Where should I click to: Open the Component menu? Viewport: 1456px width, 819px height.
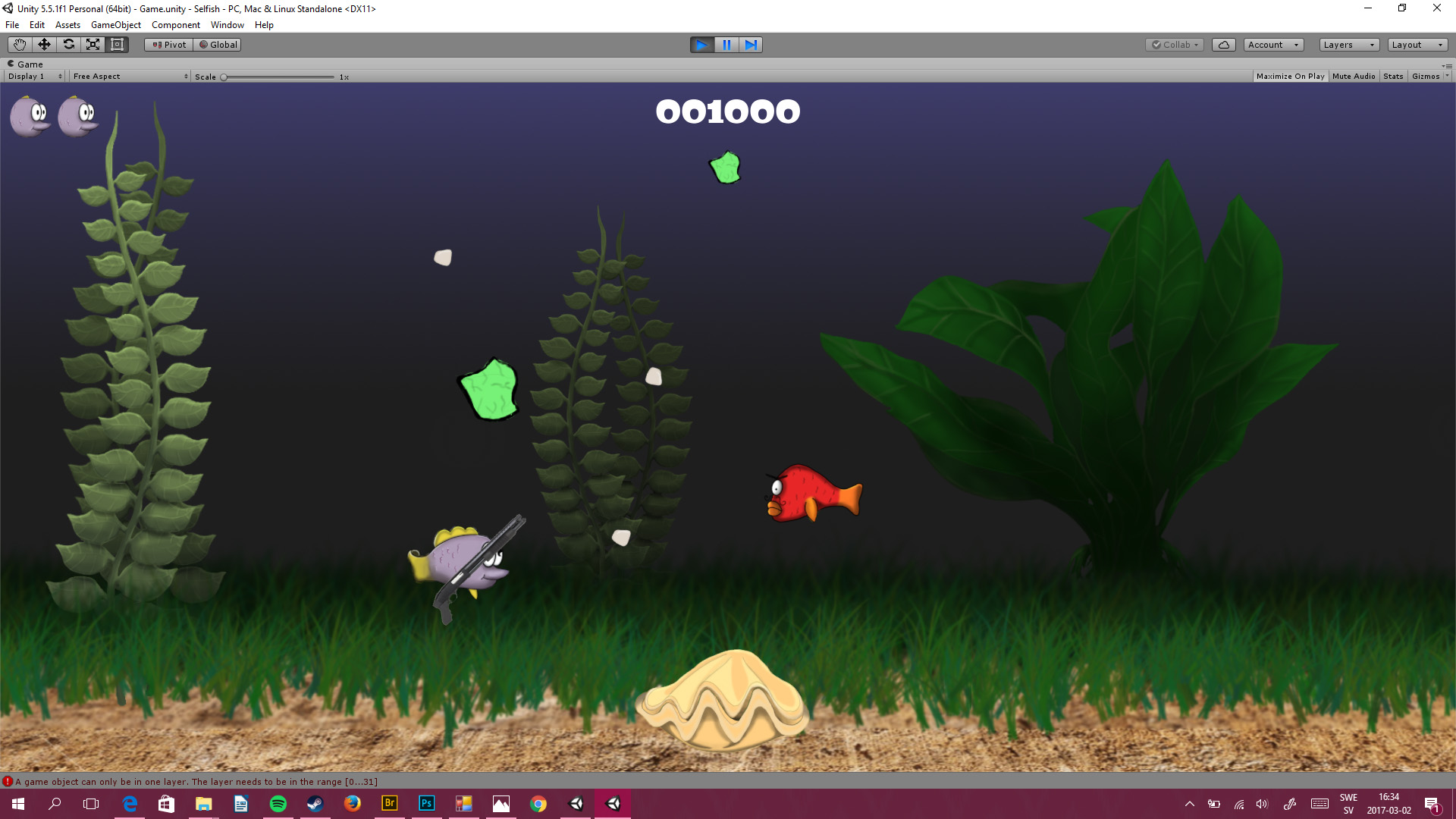175,25
